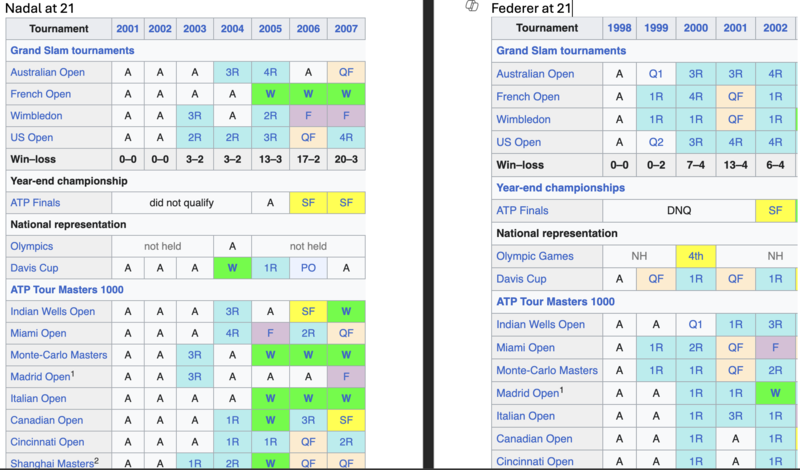Follow ATP Tour Masters 1000 link in Federer's table
This screenshot has width=800, height=470.
[x=556, y=302]
